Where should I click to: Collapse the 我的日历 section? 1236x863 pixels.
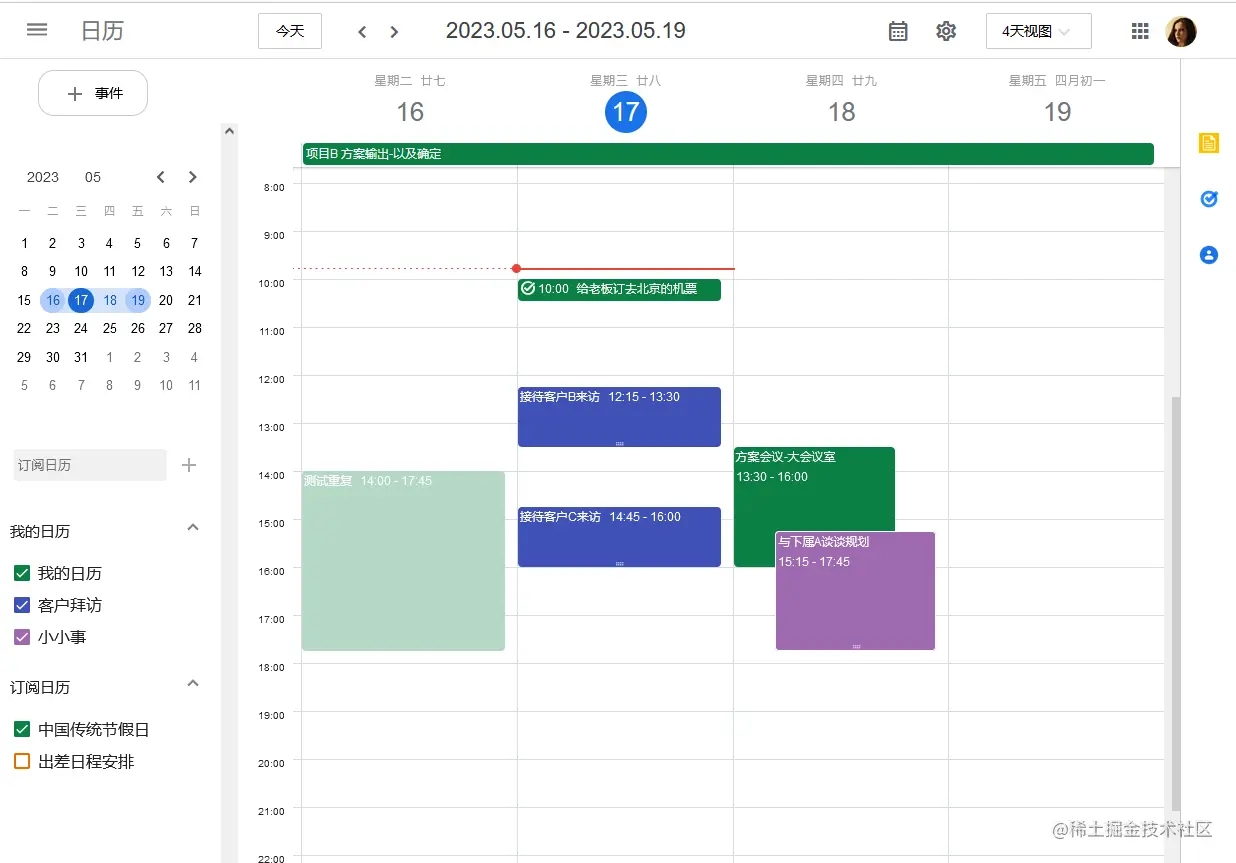(x=192, y=527)
